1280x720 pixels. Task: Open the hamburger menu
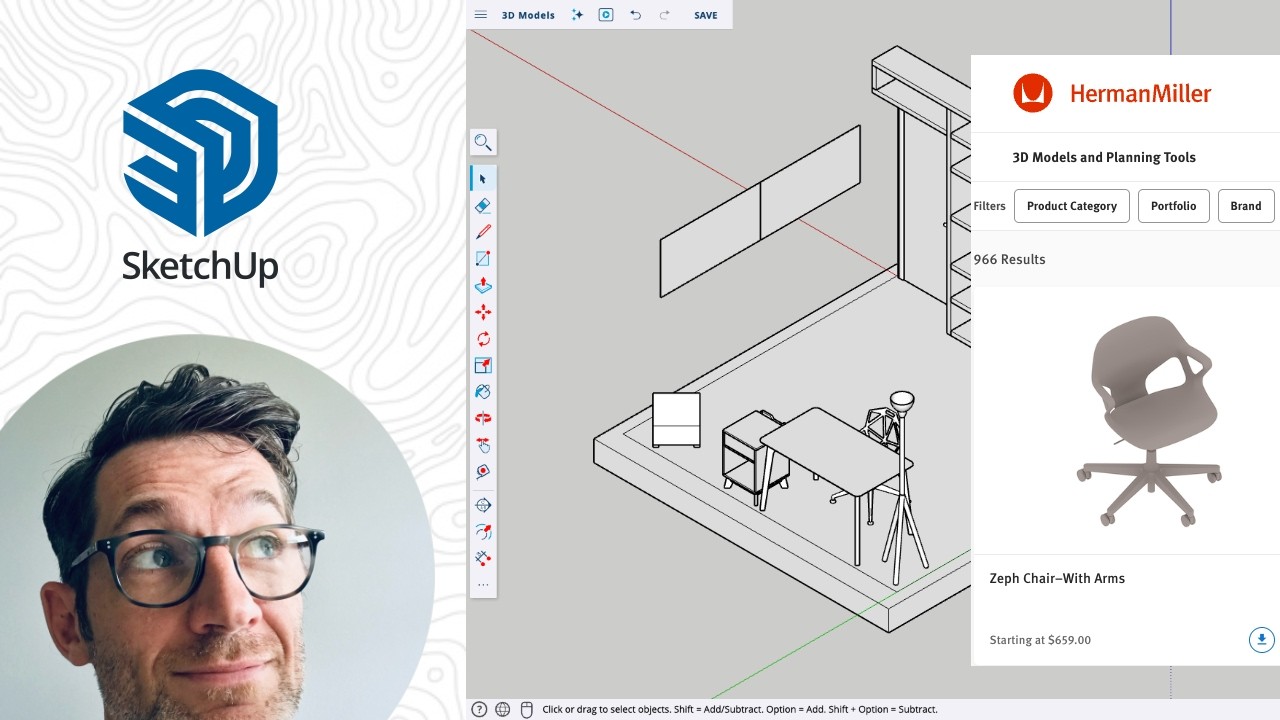click(481, 15)
